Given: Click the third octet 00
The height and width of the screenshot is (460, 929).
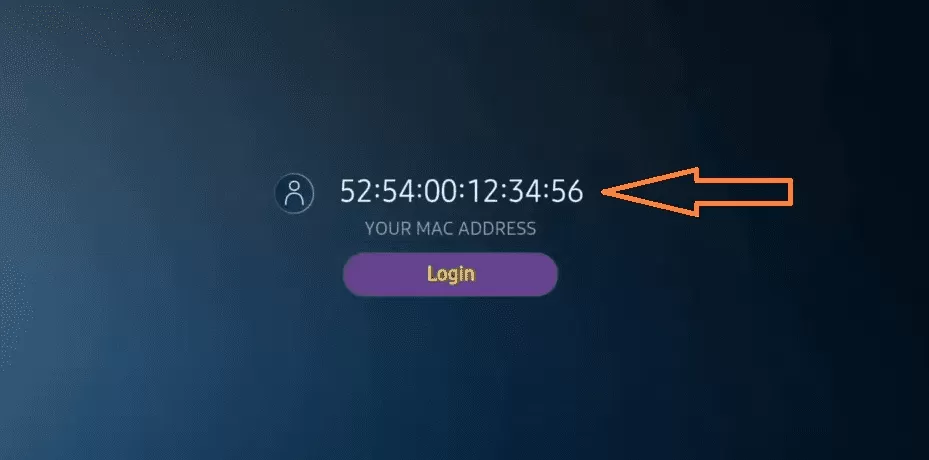Looking at the screenshot, I should coord(441,191).
